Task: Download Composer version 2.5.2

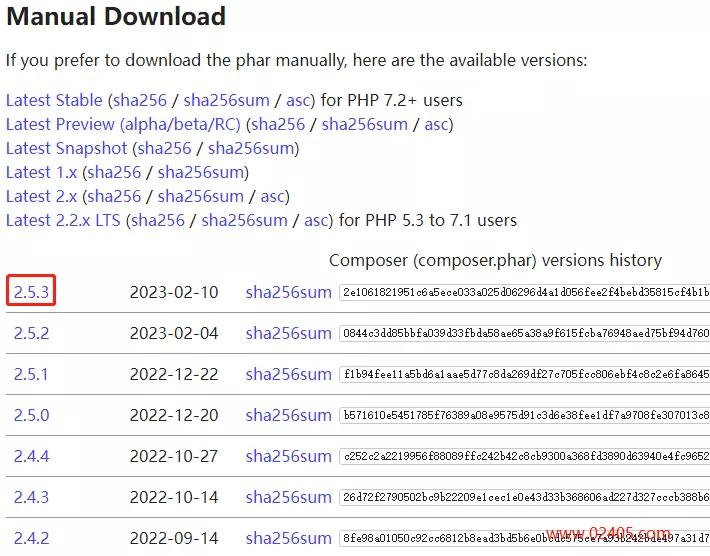Action: tap(31, 333)
